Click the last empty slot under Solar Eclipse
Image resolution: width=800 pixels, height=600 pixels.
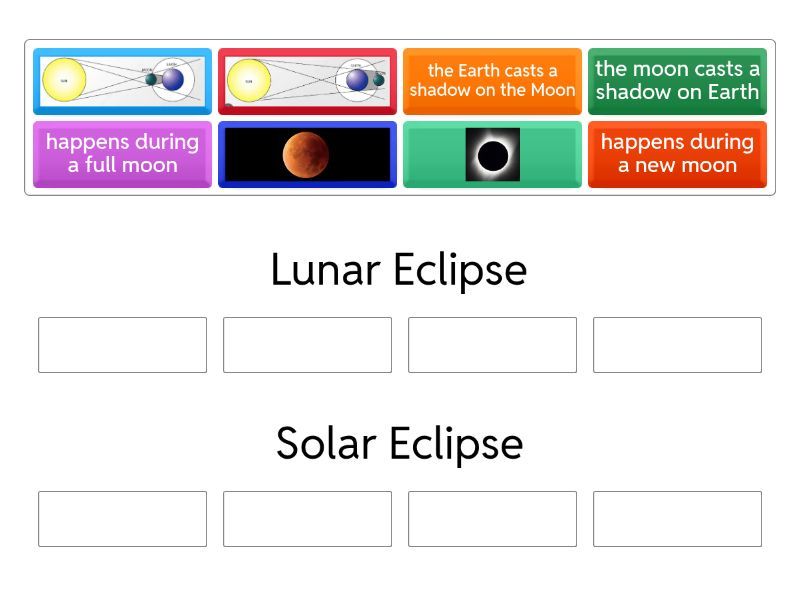pos(677,519)
